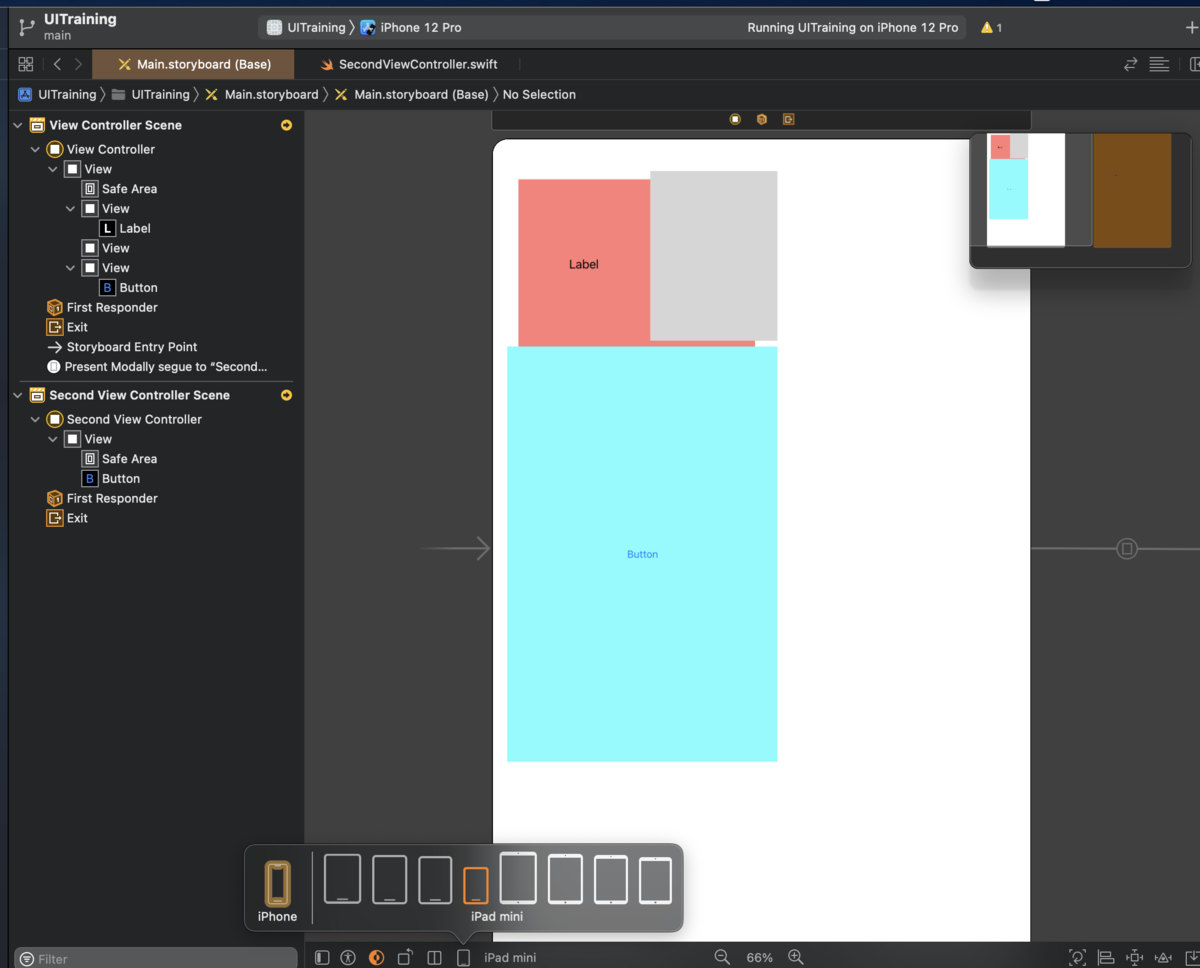Switch to the SecondViewController.swift tab
This screenshot has width=1200, height=968.
(409, 64)
